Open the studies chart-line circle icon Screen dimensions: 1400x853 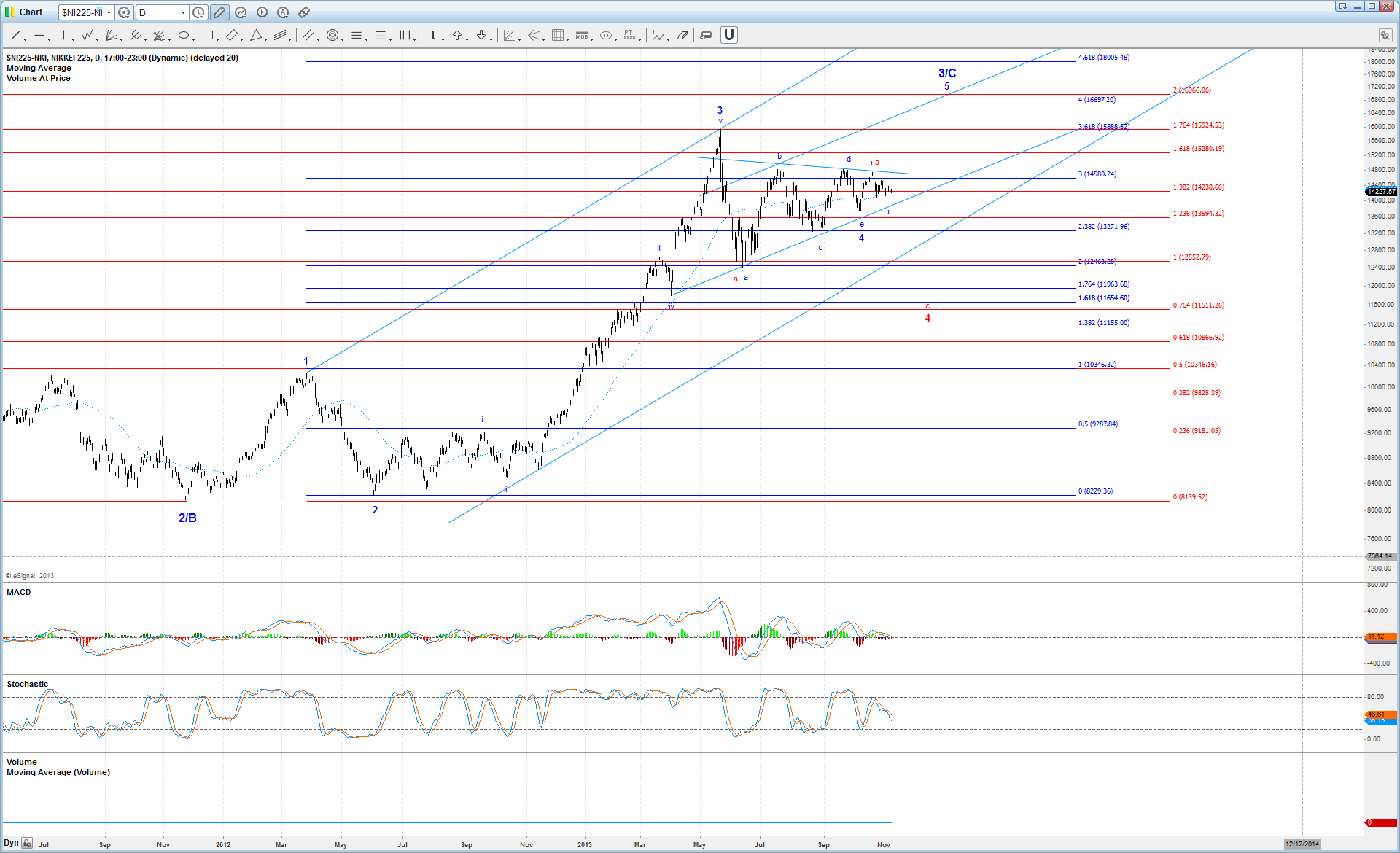[241, 12]
